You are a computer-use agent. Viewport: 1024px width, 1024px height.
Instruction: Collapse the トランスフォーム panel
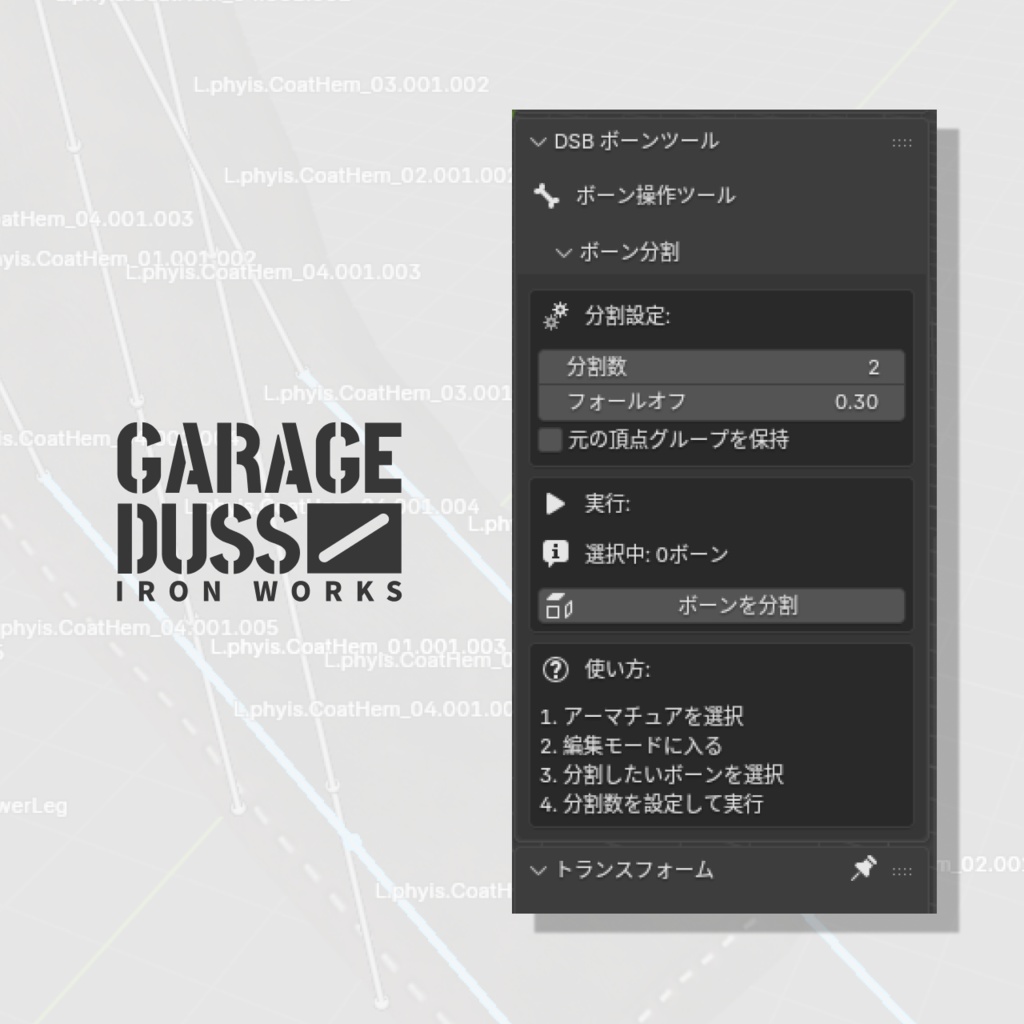537,871
